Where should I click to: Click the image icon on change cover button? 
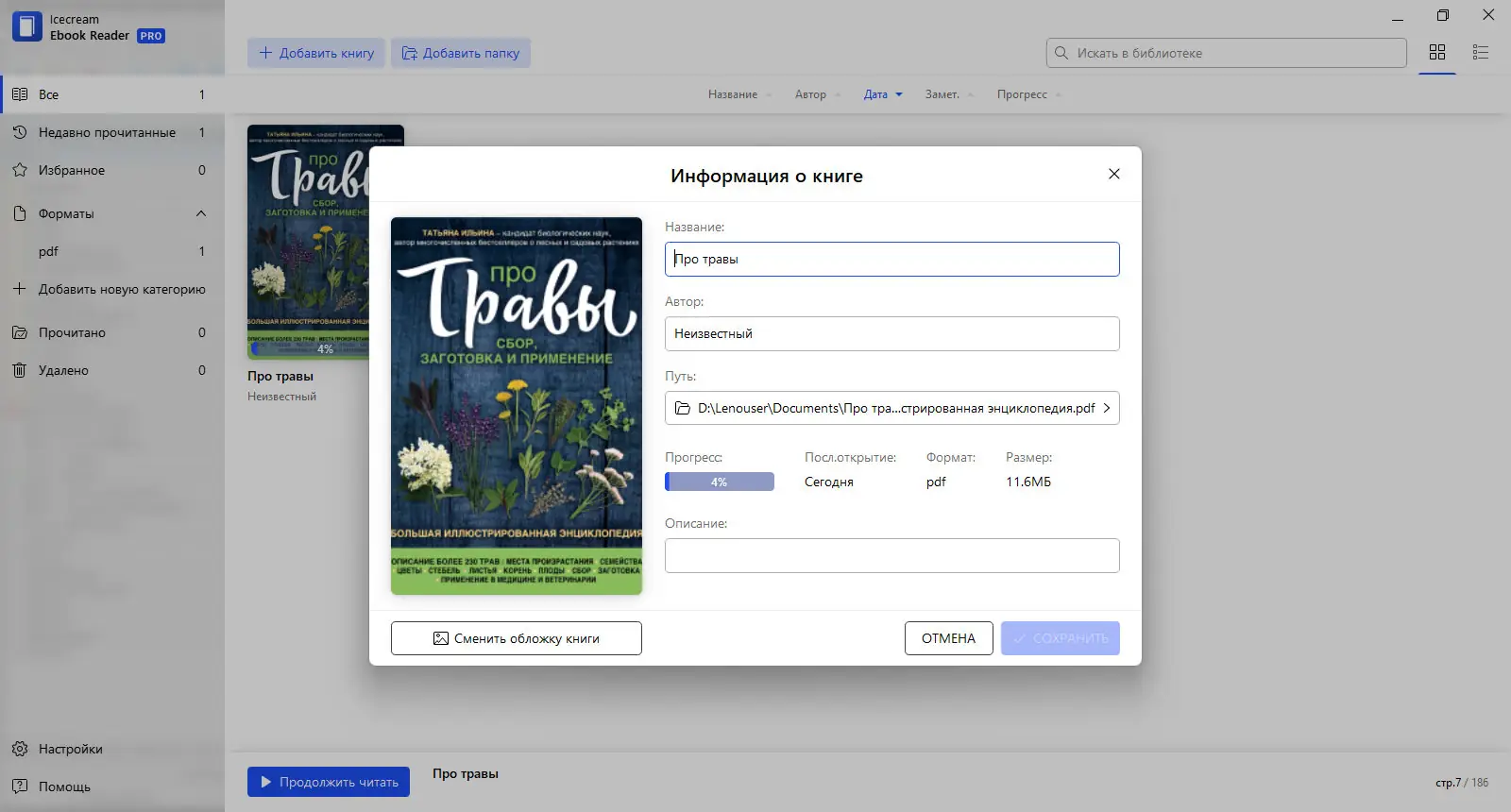coord(440,638)
